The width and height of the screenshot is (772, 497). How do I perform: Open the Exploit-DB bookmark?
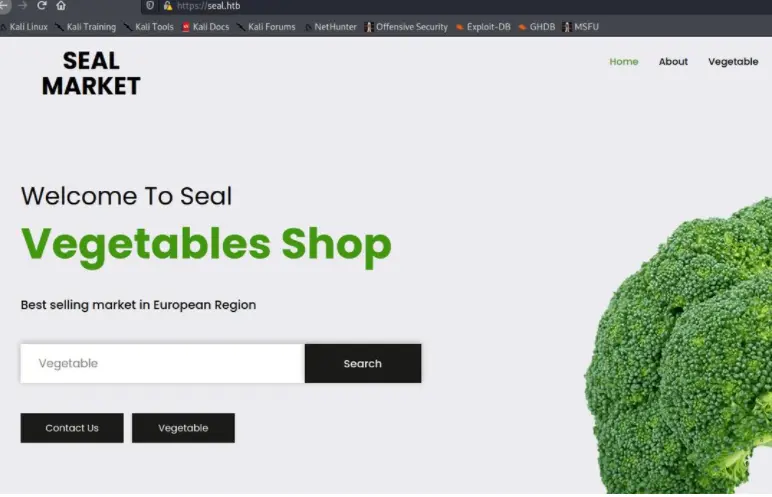[x=483, y=27]
